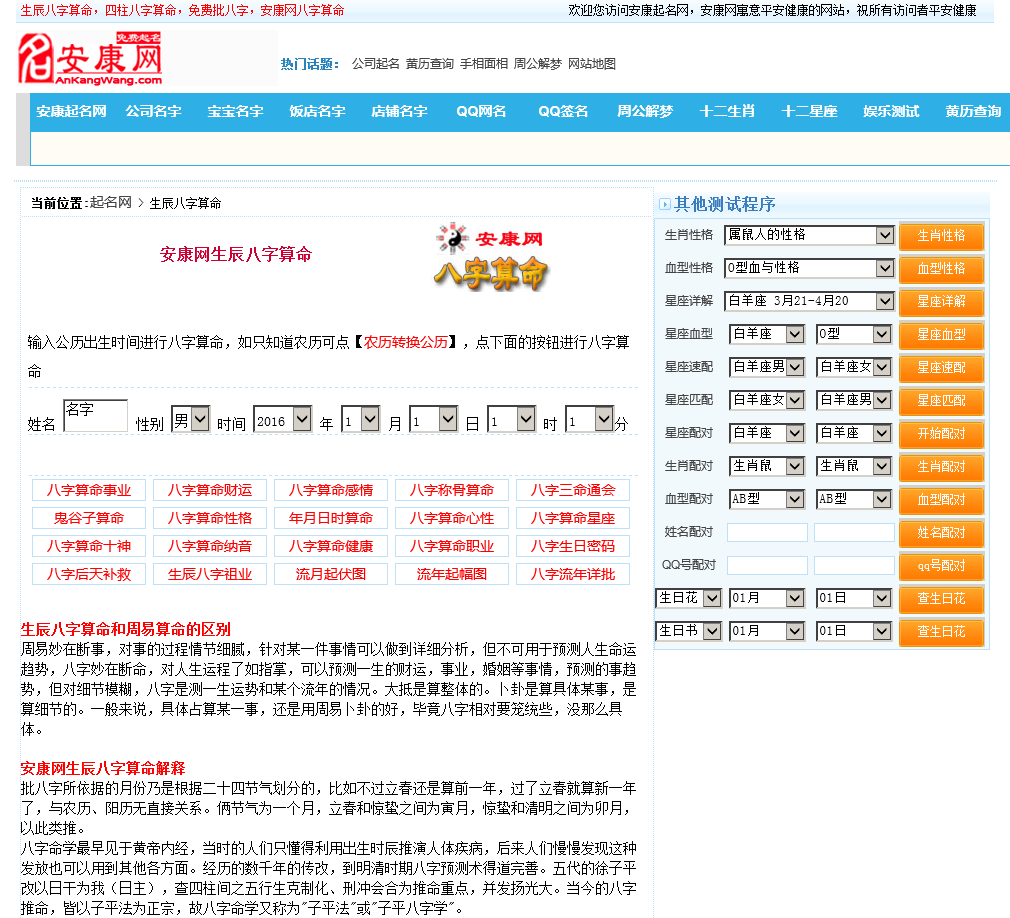Viewport: 1010px width, 918px height.
Task: Open the O型 dropdown in 星座血型 row
Action: (854, 334)
